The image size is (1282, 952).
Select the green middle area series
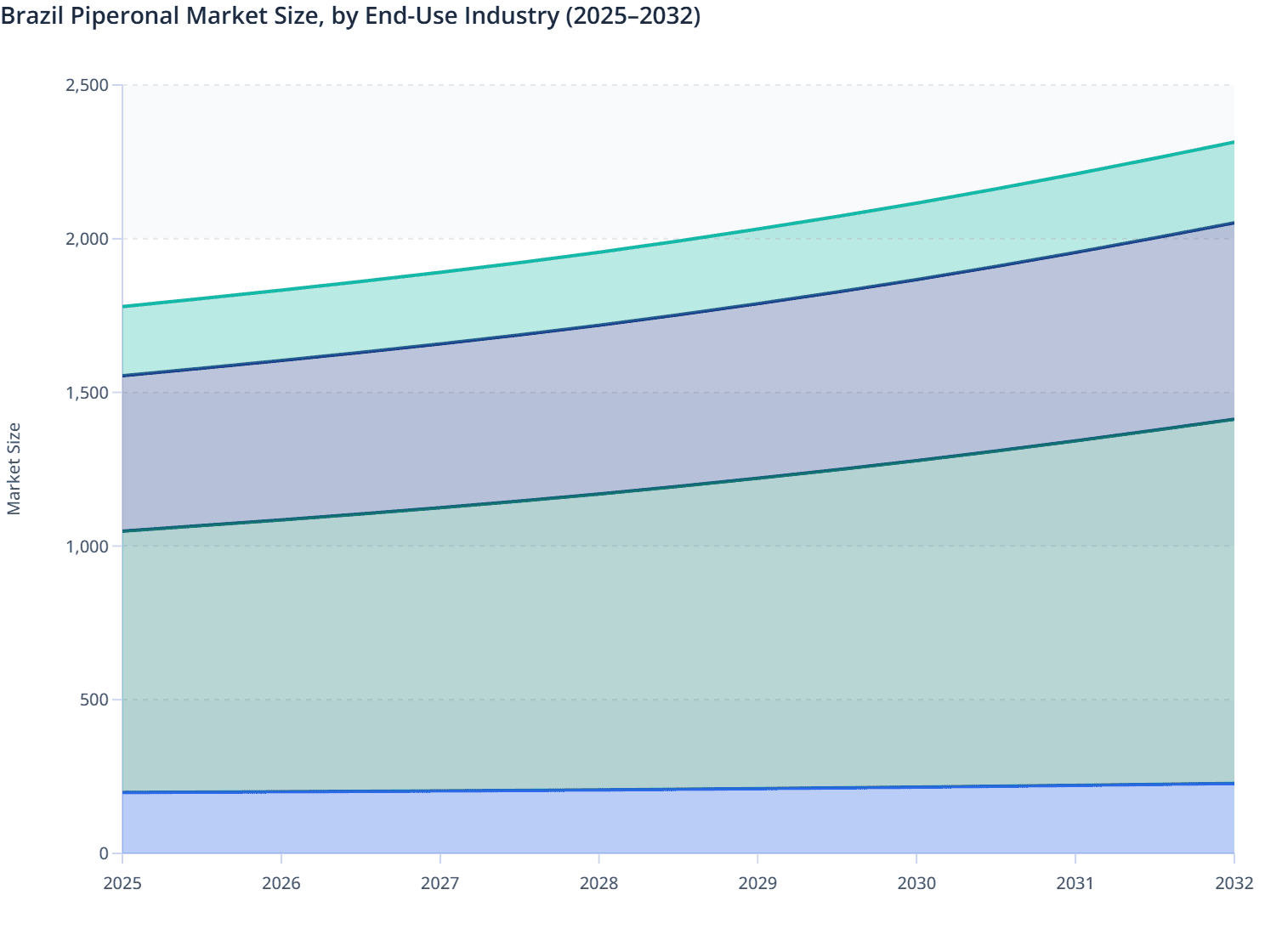point(680,637)
